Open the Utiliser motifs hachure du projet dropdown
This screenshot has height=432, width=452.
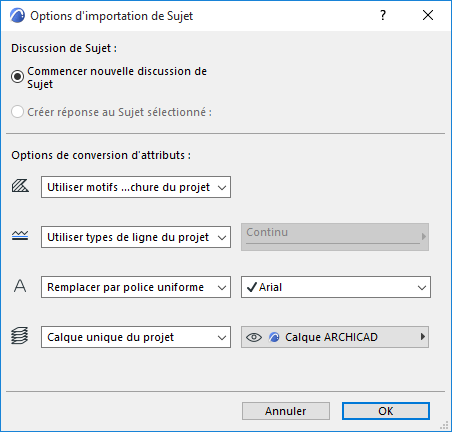point(136,187)
